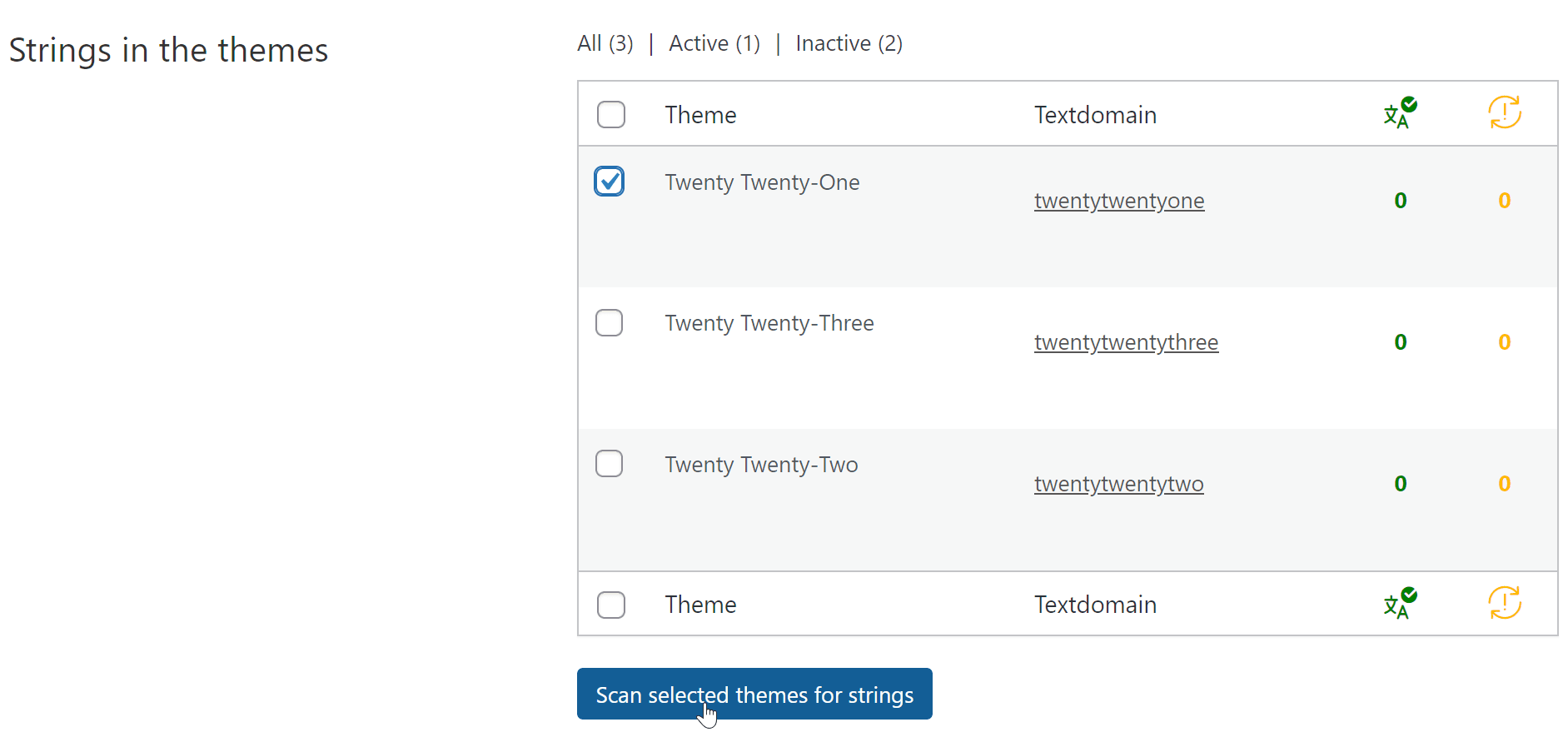Click green translated count for Twenty Twenty-One
This screenshot has width=1568, height=742.
point(1400,201)
